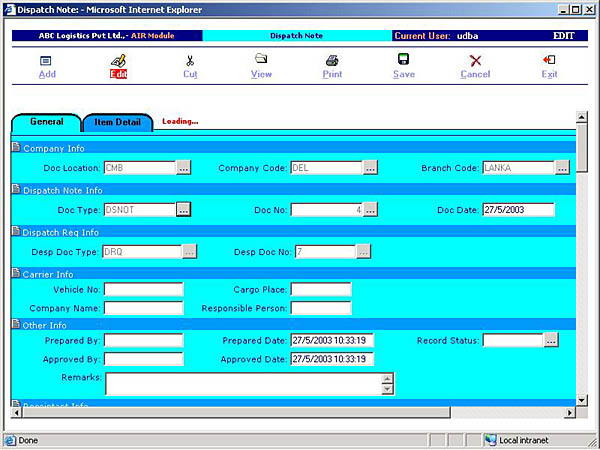Click the Cut link label
Viewport: 600px width, 450px height.
pyautogui.click(x=190, y=74)
